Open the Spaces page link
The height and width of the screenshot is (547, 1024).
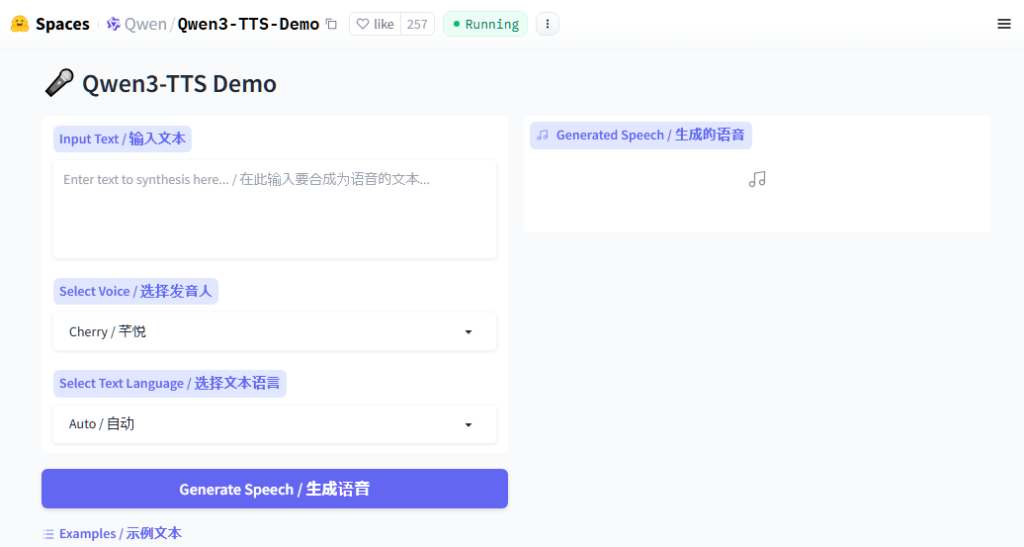point(62,24)
